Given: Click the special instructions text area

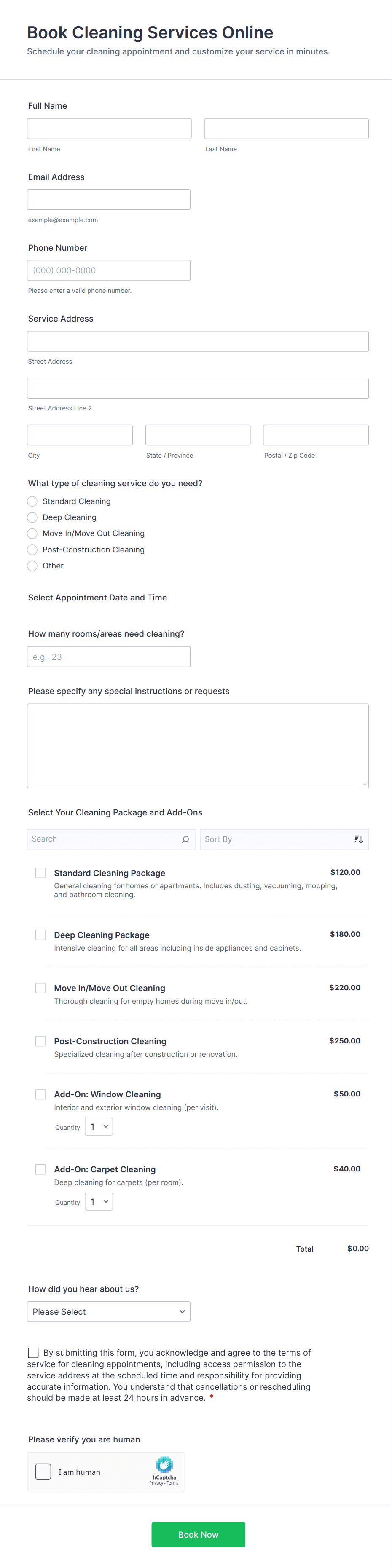Looking at the screenshot, I should (x=197, y=745).
